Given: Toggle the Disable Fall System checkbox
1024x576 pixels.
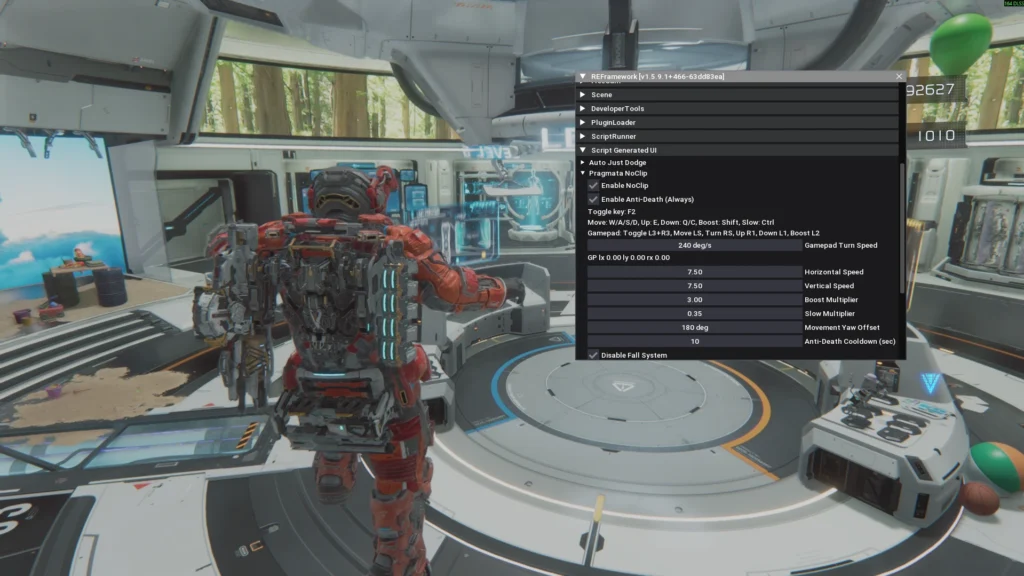Looking at the screenshot, I should (593, 355).
